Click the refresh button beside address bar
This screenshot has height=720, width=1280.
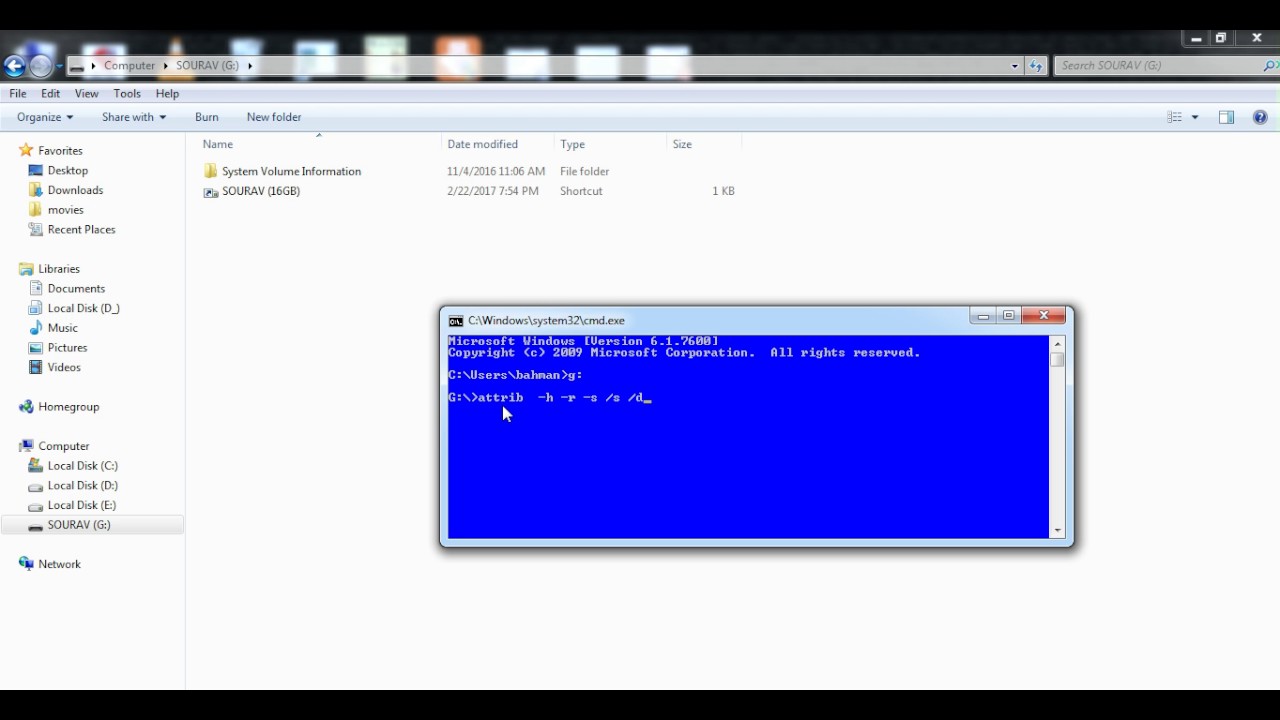tap(1036, 66)
